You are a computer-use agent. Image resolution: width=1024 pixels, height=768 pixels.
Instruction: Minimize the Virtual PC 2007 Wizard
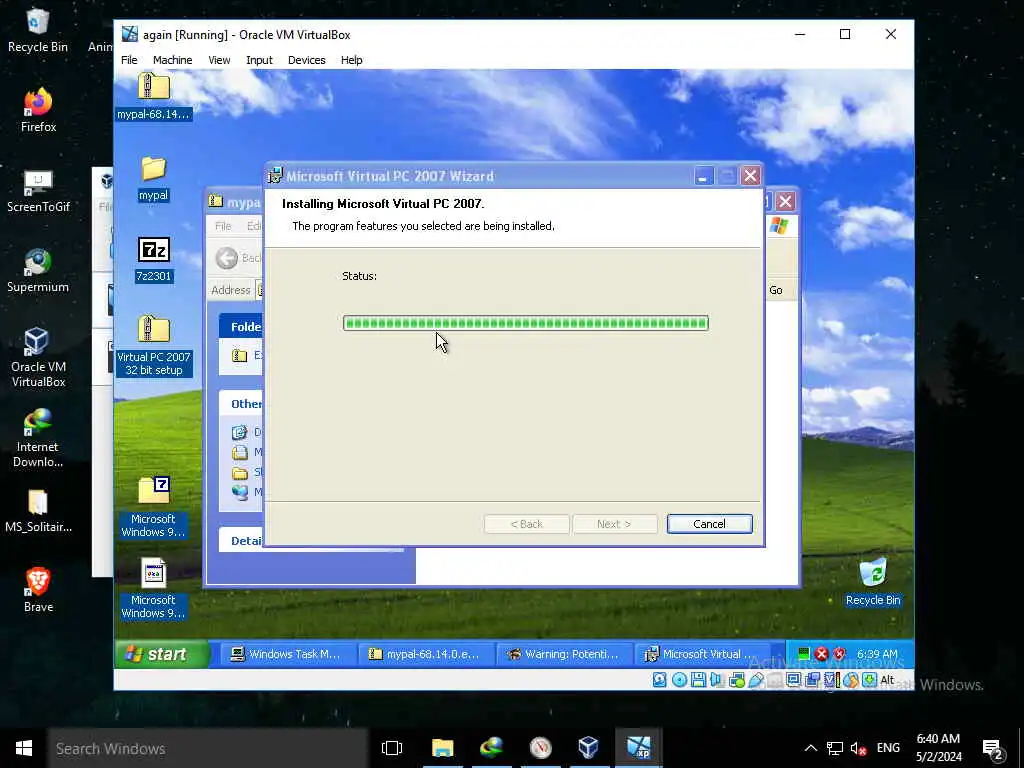703,176
